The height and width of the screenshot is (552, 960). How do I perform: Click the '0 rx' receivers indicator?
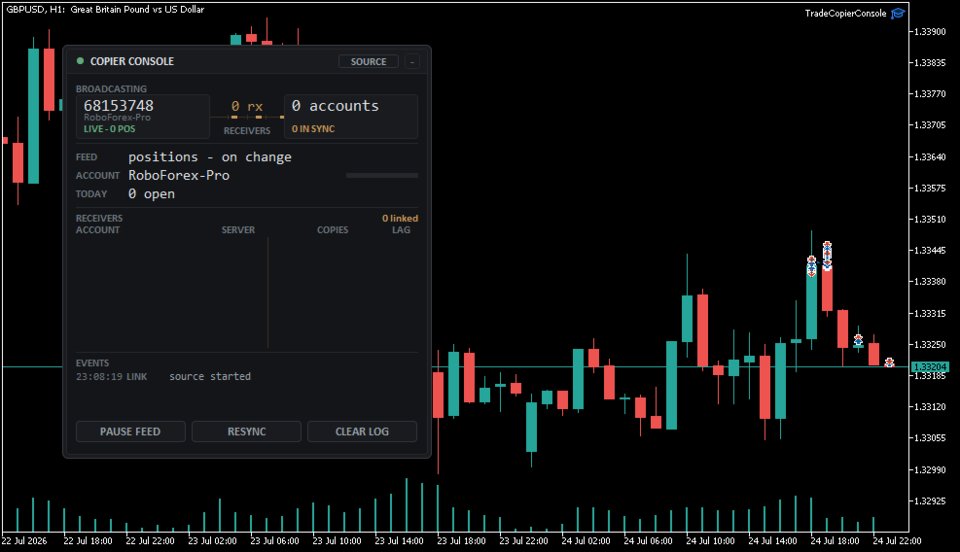[247, 106]
